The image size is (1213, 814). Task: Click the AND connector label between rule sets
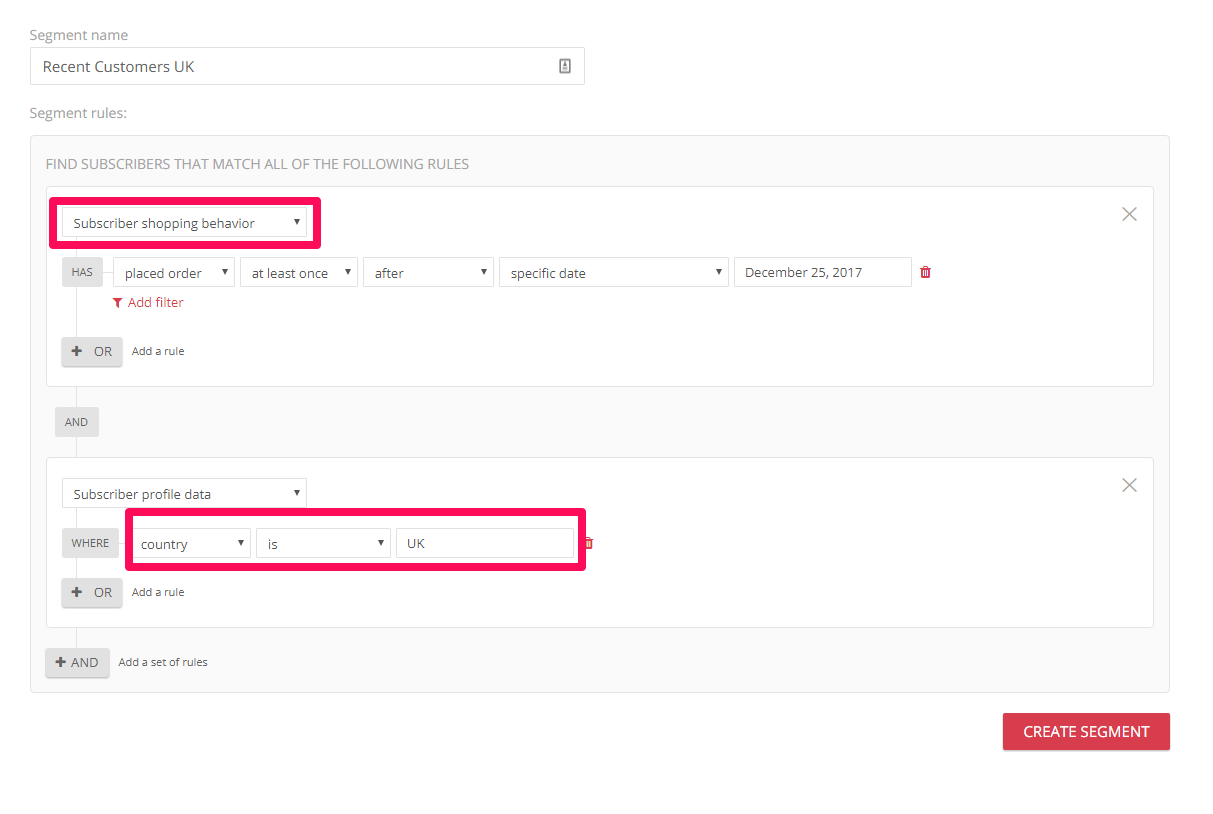pyautogui.click(x=77, y=422)
